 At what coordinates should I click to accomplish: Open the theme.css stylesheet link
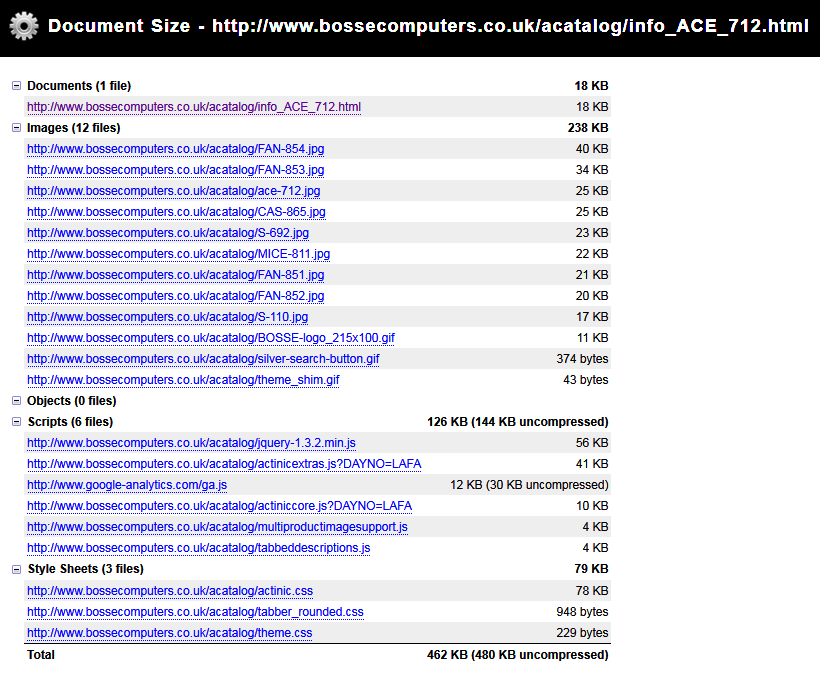pos(169,633)
